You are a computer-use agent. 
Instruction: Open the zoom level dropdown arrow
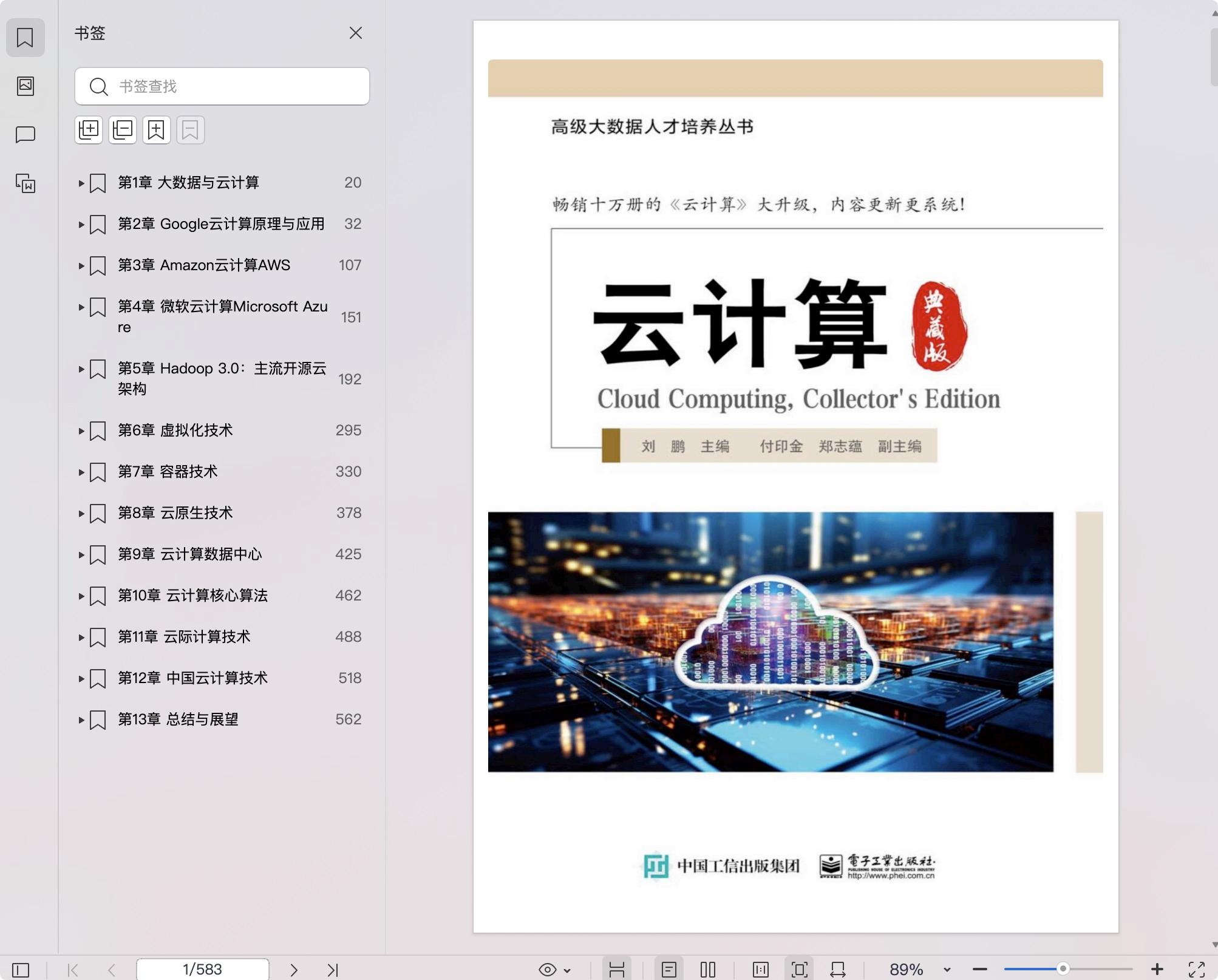947,970
